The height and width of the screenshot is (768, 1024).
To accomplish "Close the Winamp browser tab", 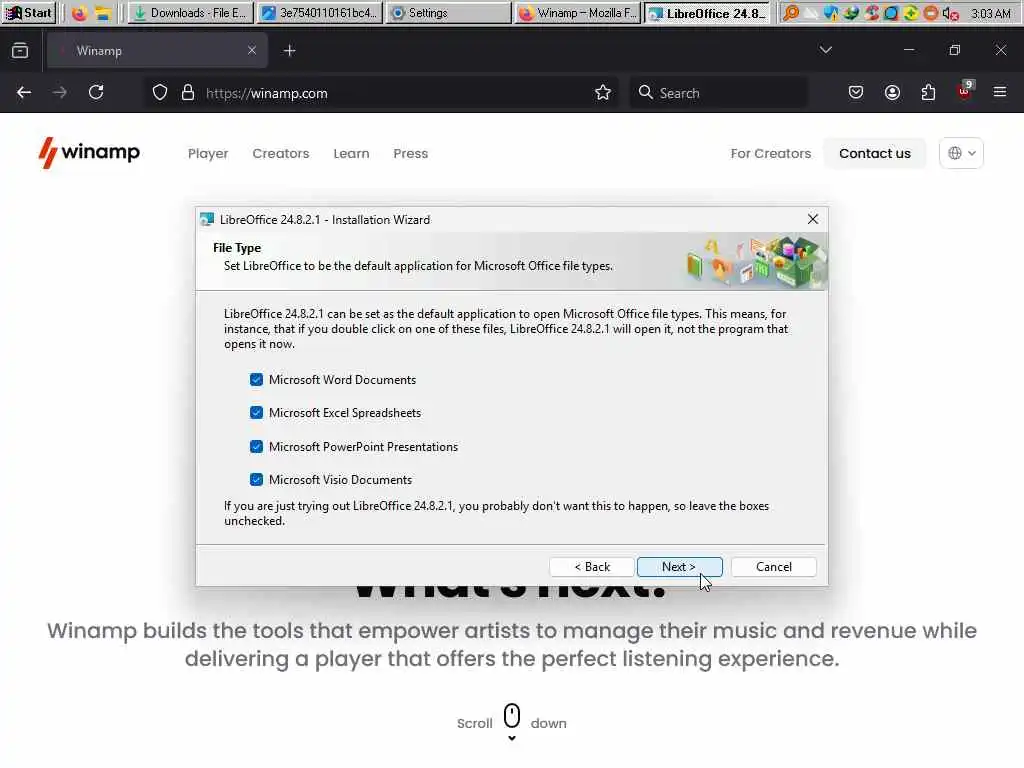I will coord(252,50).
